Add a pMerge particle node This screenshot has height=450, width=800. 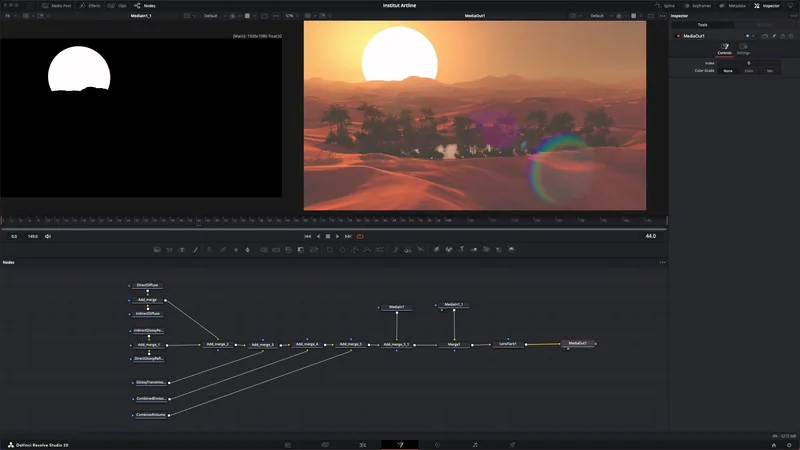408,249
